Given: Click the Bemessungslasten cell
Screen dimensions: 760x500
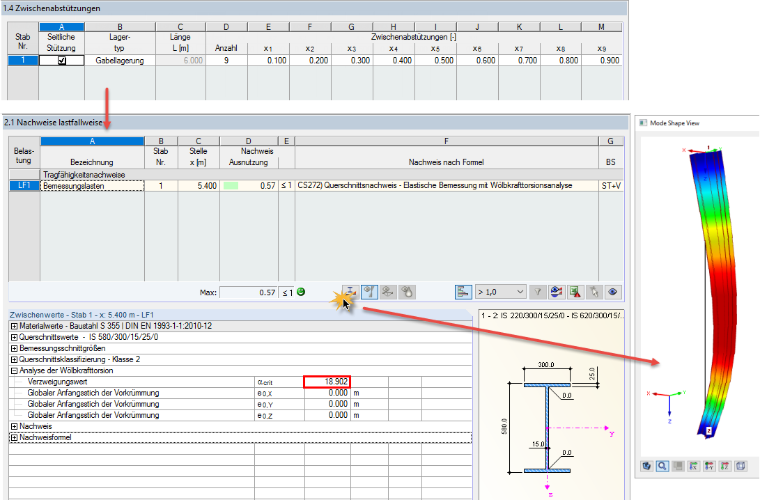Looking at the screenshot, I should click(x=92, y=186).
